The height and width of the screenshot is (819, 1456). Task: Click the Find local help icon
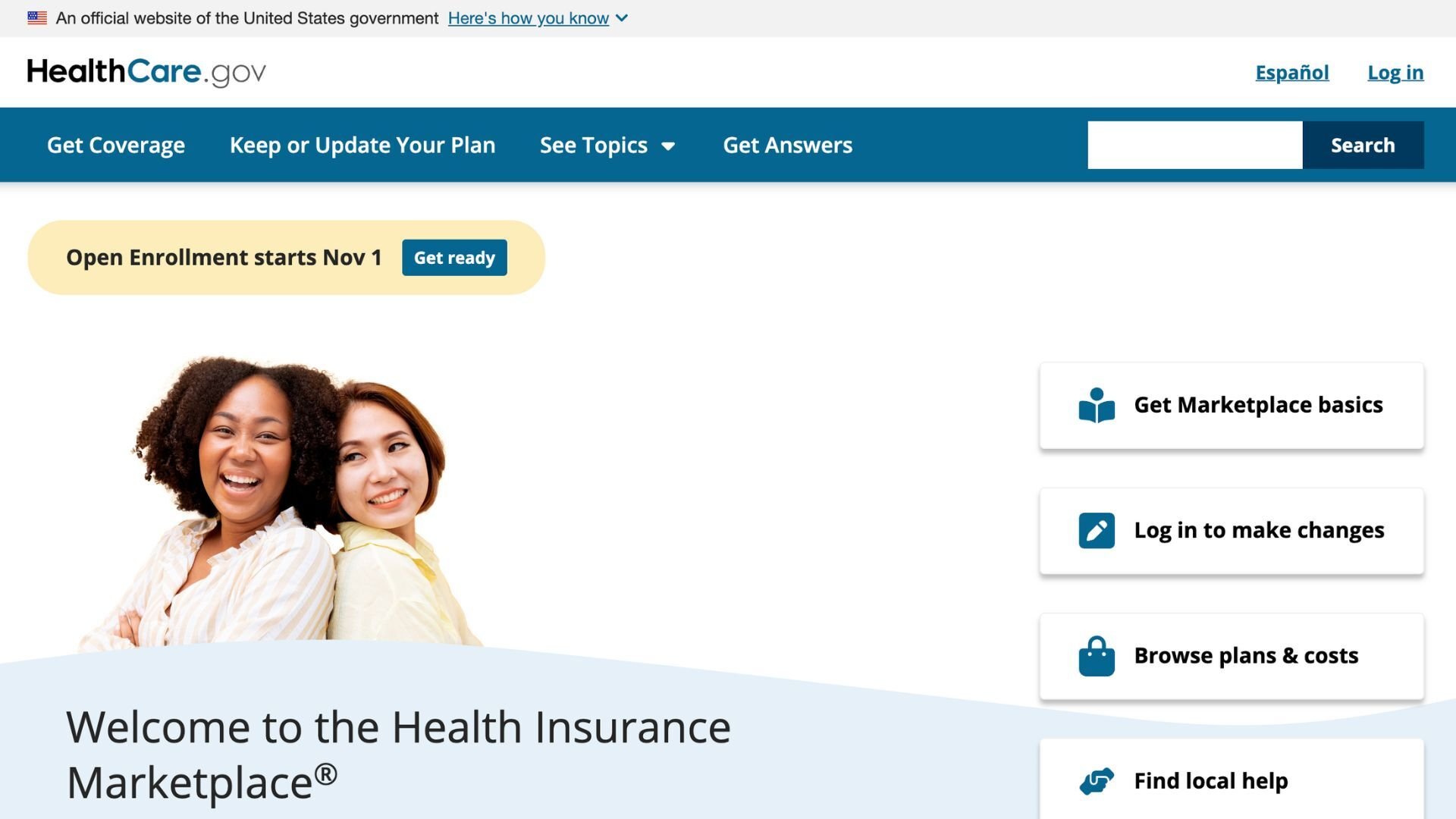pyautogui.click(x=1096, y=779)
